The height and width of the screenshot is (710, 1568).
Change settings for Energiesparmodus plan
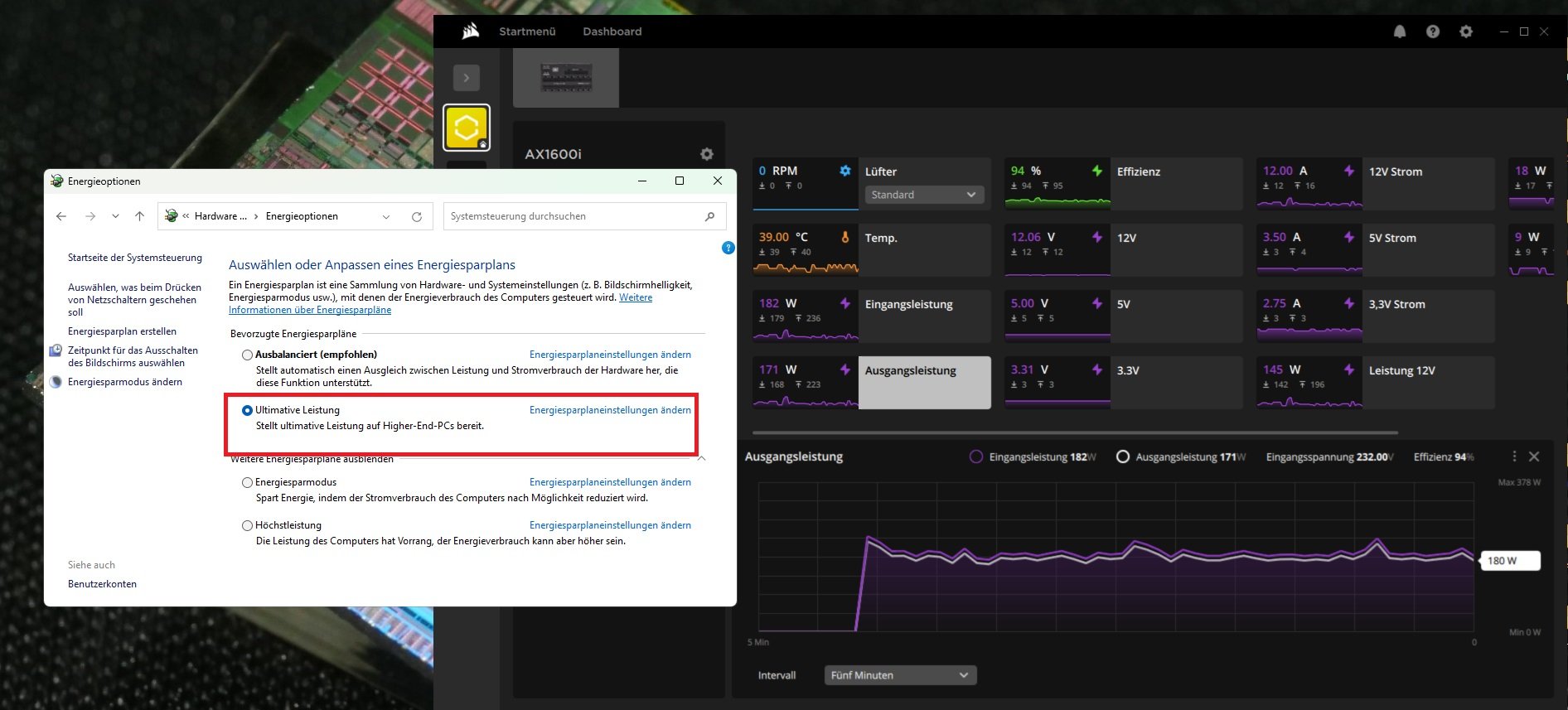click(610, 482)
